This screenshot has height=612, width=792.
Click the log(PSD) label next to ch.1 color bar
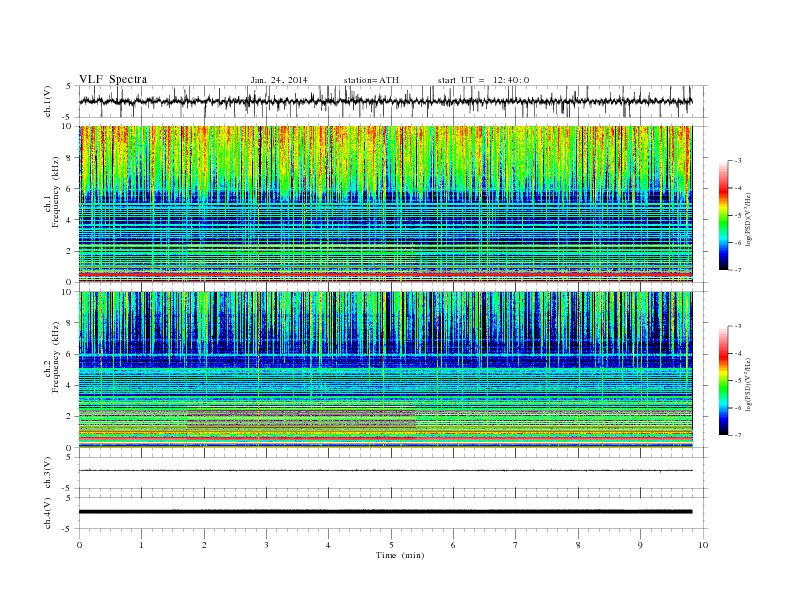pos(749,218)
